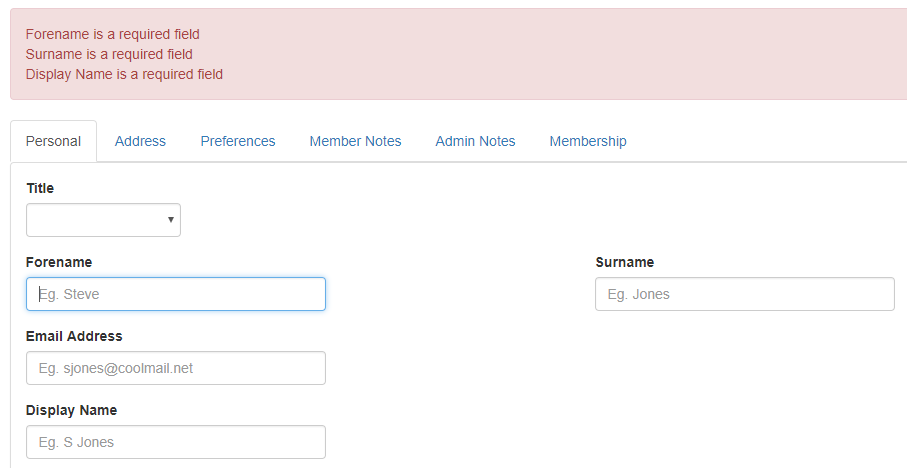Image resolution: width=907 pixels, height=468 pixels.
Task: Click the Forename field label
Action: point(59,262)
